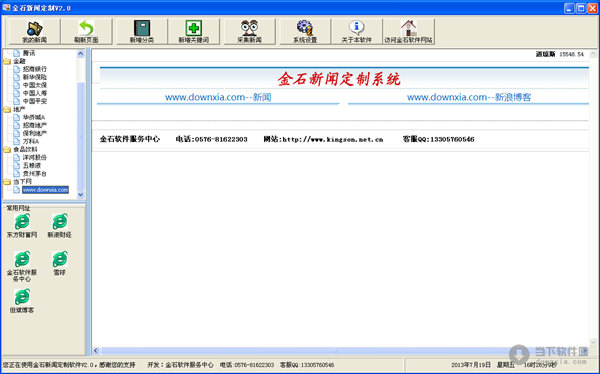
Task: Choose 中国平安 in the tree
Action: click(34, 101)
